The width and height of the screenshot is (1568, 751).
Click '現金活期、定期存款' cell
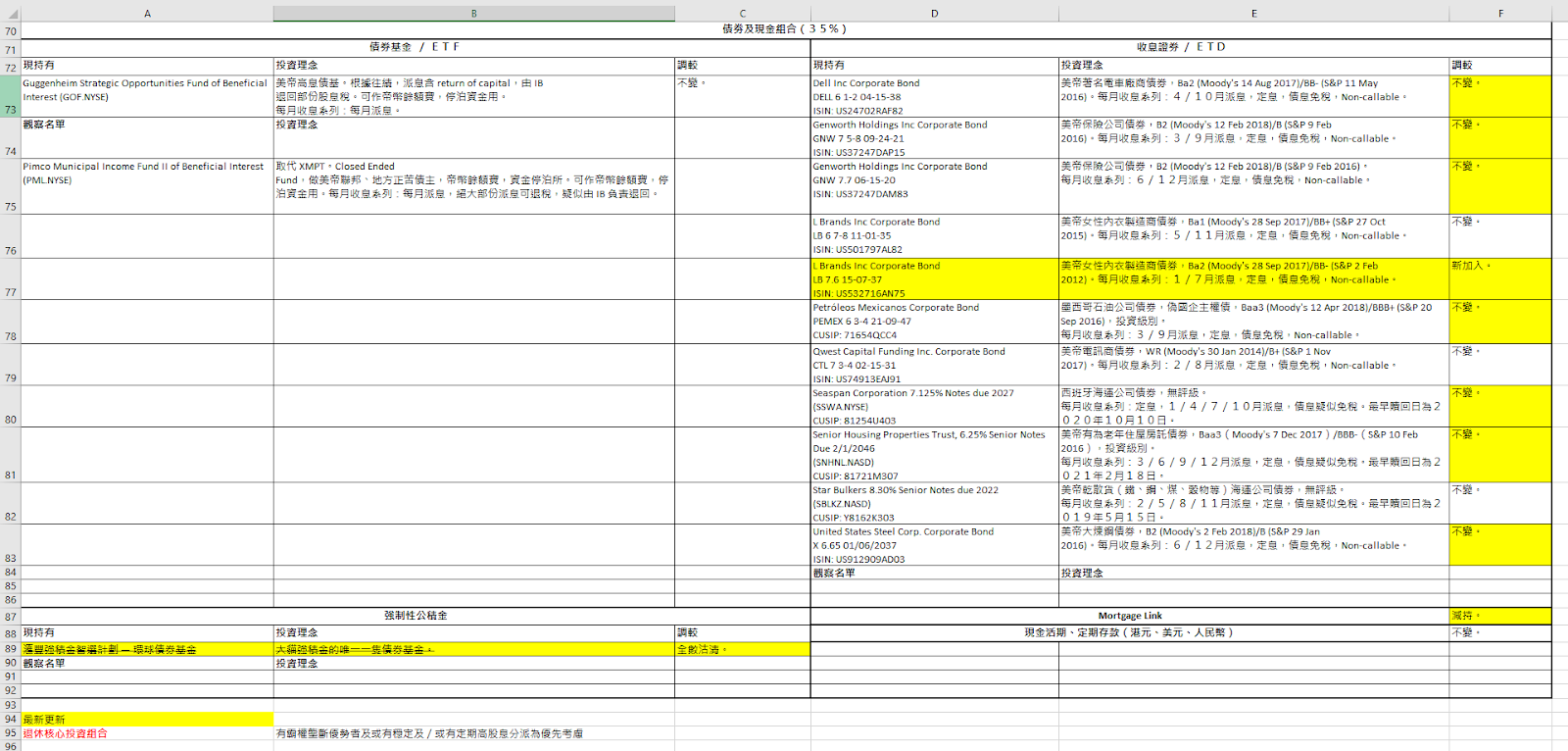1130,633
